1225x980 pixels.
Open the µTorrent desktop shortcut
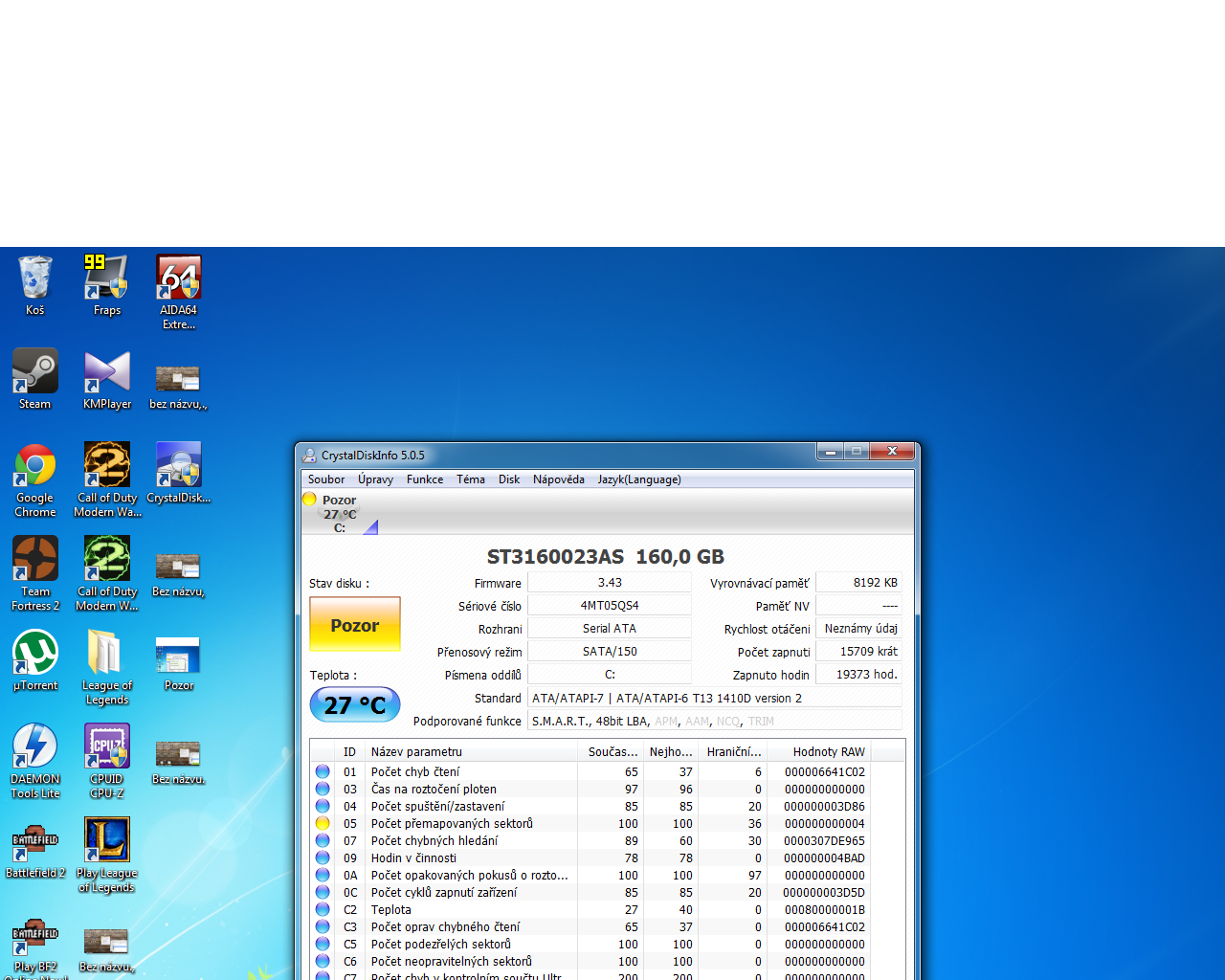(x=35, y=659)
